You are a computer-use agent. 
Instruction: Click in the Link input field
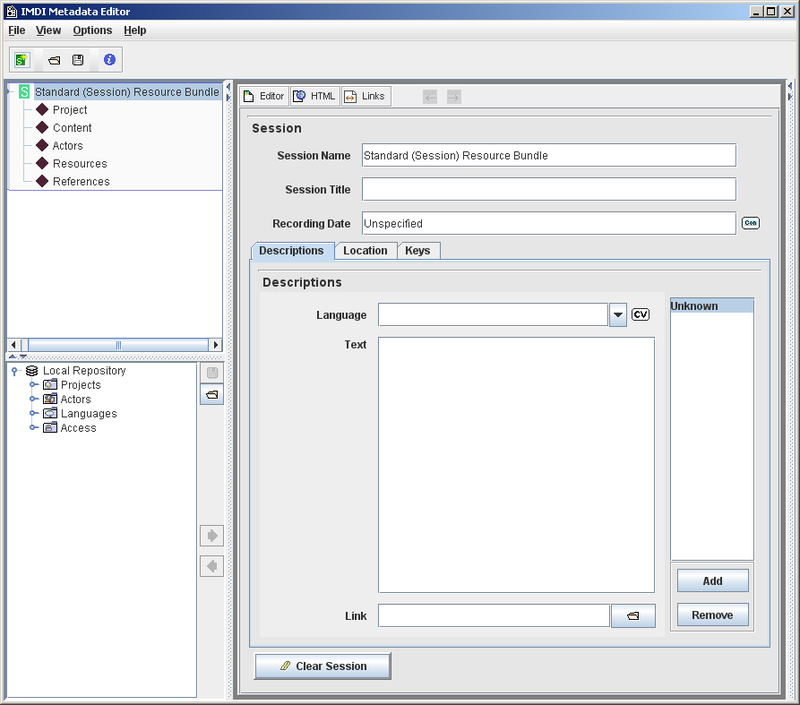(x=494, y=616)
